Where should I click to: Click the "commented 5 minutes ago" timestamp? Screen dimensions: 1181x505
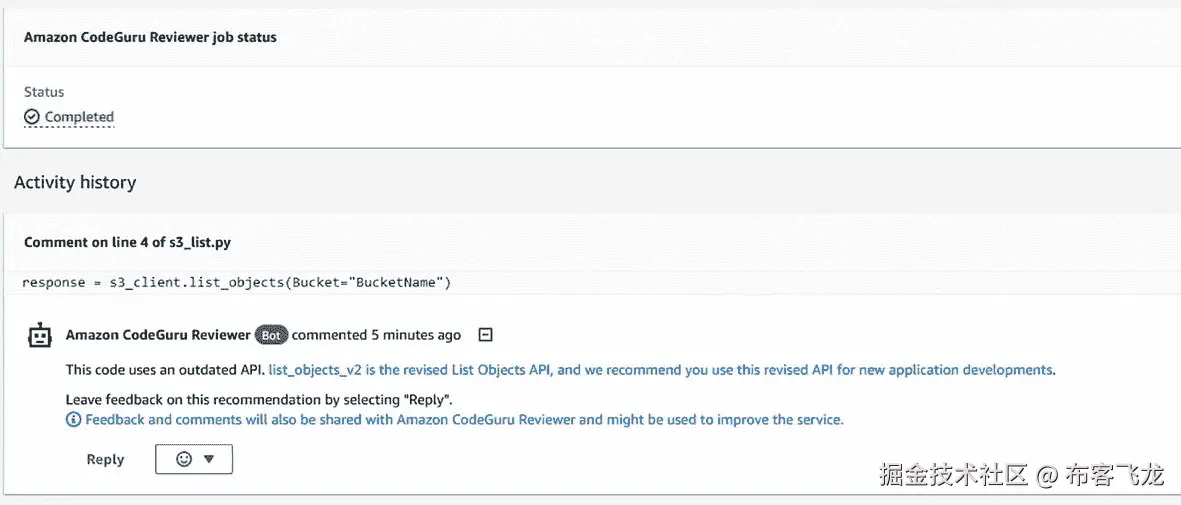tap(376, 335)
